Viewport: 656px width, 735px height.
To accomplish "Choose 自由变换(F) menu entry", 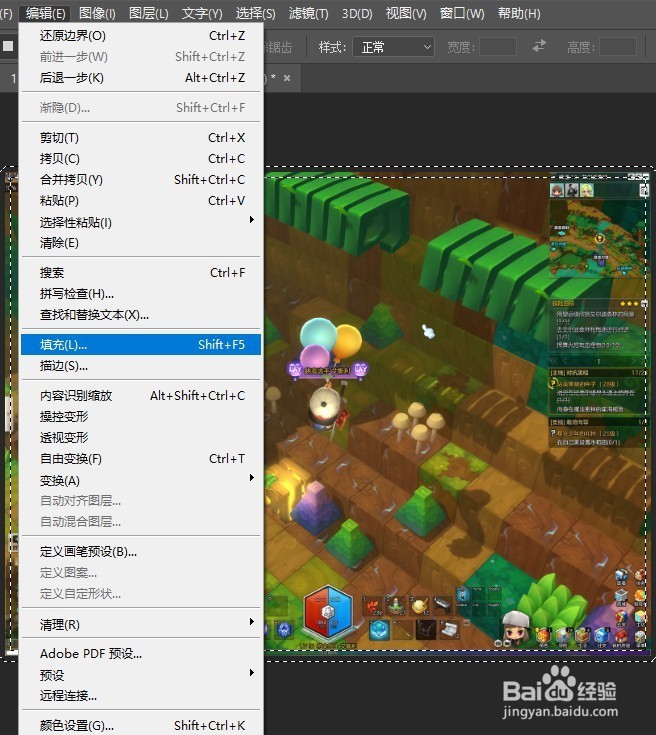I will (141, 458).
